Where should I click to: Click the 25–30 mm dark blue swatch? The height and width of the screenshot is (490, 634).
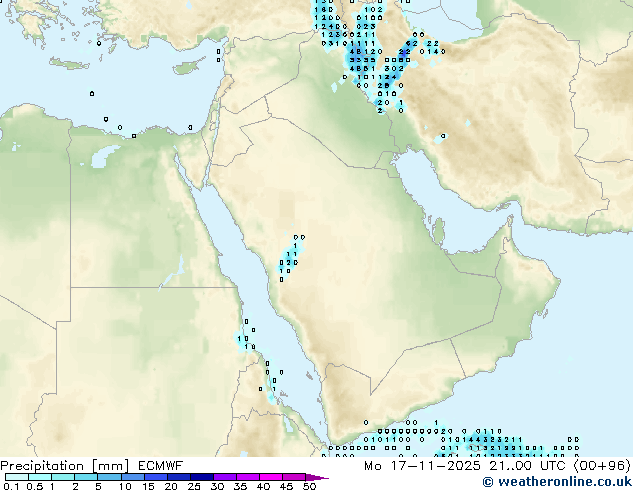coord(202,477)
